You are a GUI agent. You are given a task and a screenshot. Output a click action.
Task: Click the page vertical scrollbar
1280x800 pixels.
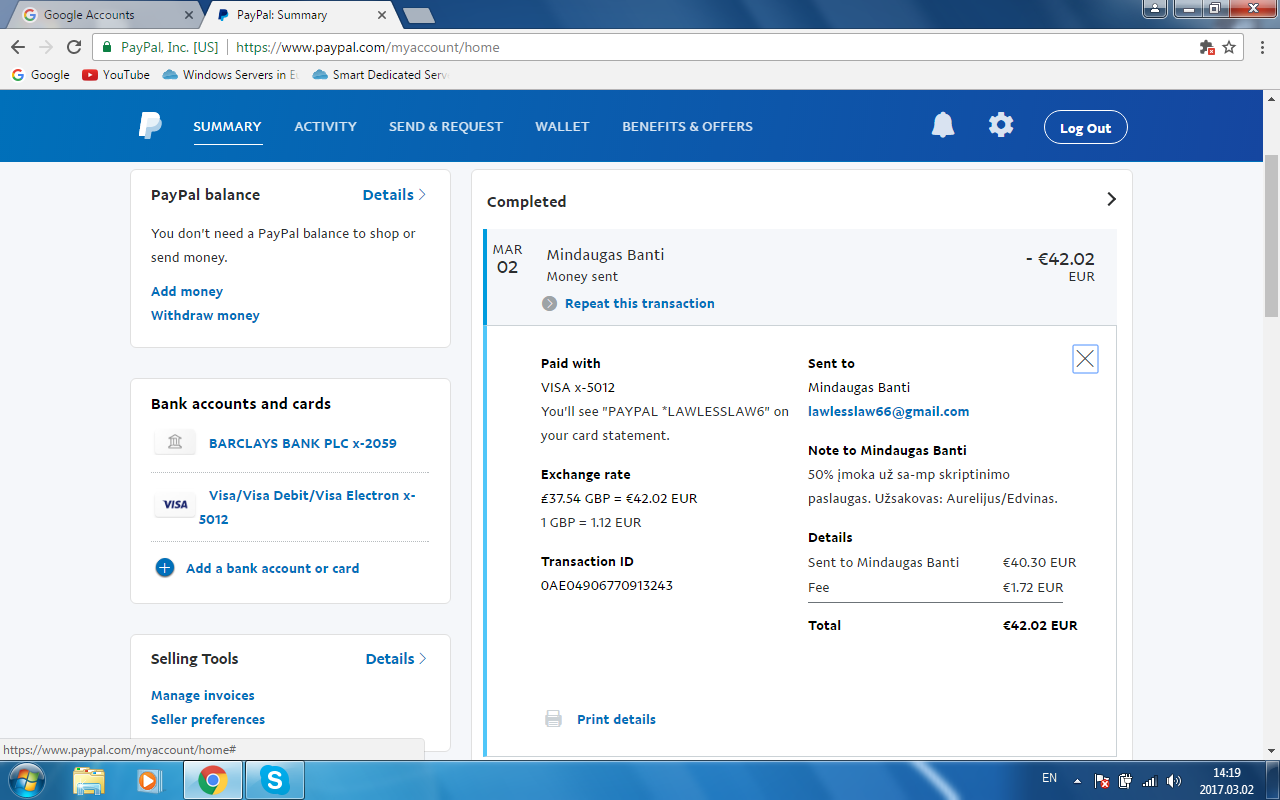[1271, 236]
